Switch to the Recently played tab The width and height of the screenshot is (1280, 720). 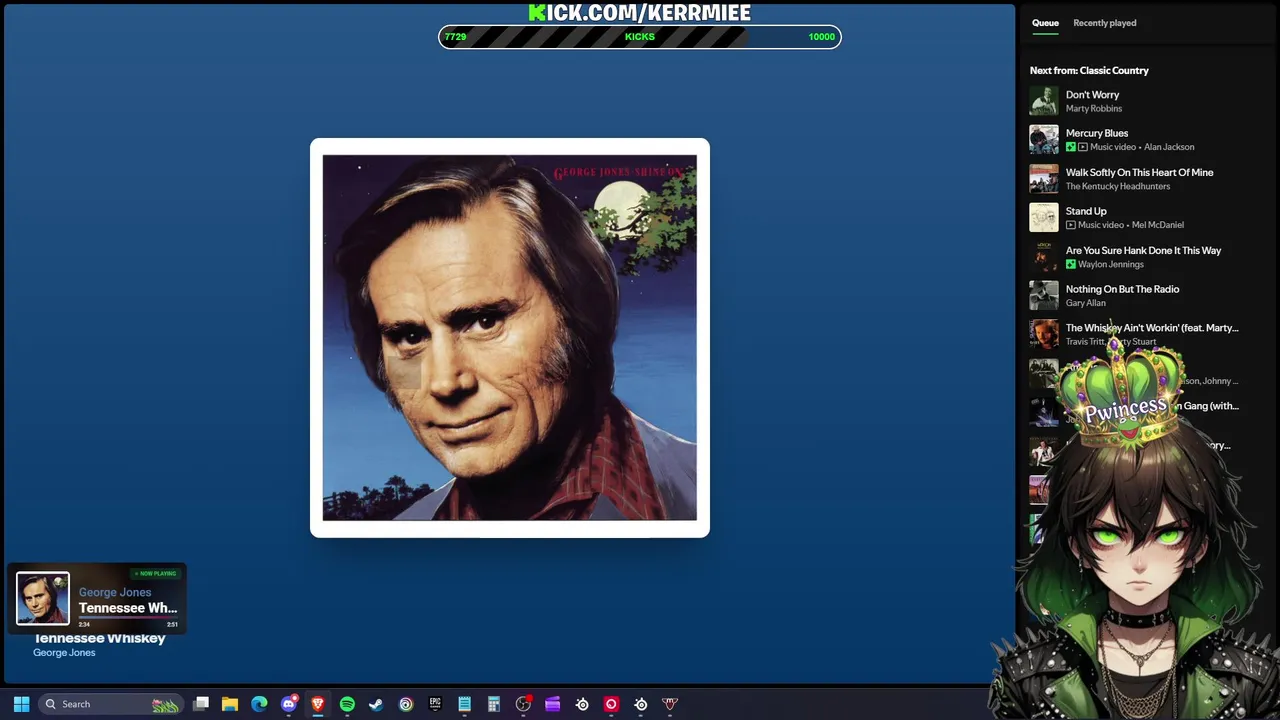1104,23
